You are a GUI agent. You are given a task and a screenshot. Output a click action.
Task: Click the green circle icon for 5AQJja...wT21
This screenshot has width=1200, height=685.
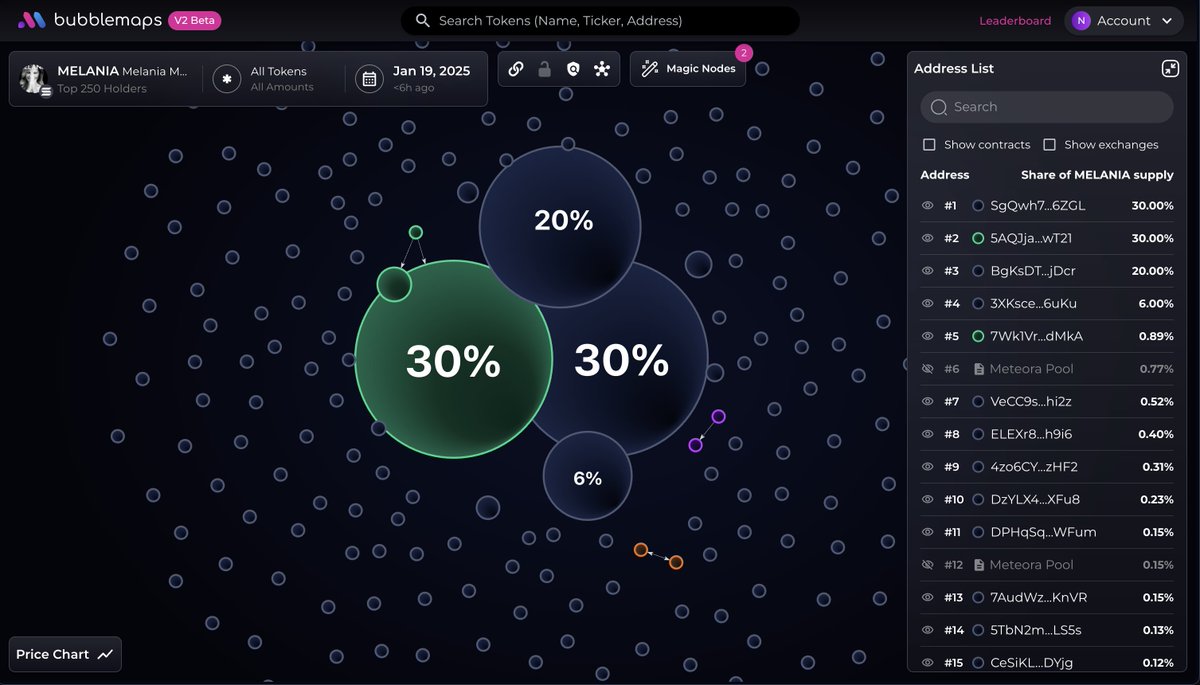(x=978, y=238)
